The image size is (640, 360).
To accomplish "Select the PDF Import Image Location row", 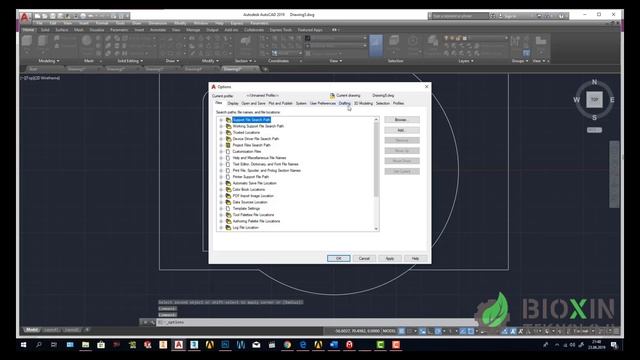I will click(x=253, y=196).
